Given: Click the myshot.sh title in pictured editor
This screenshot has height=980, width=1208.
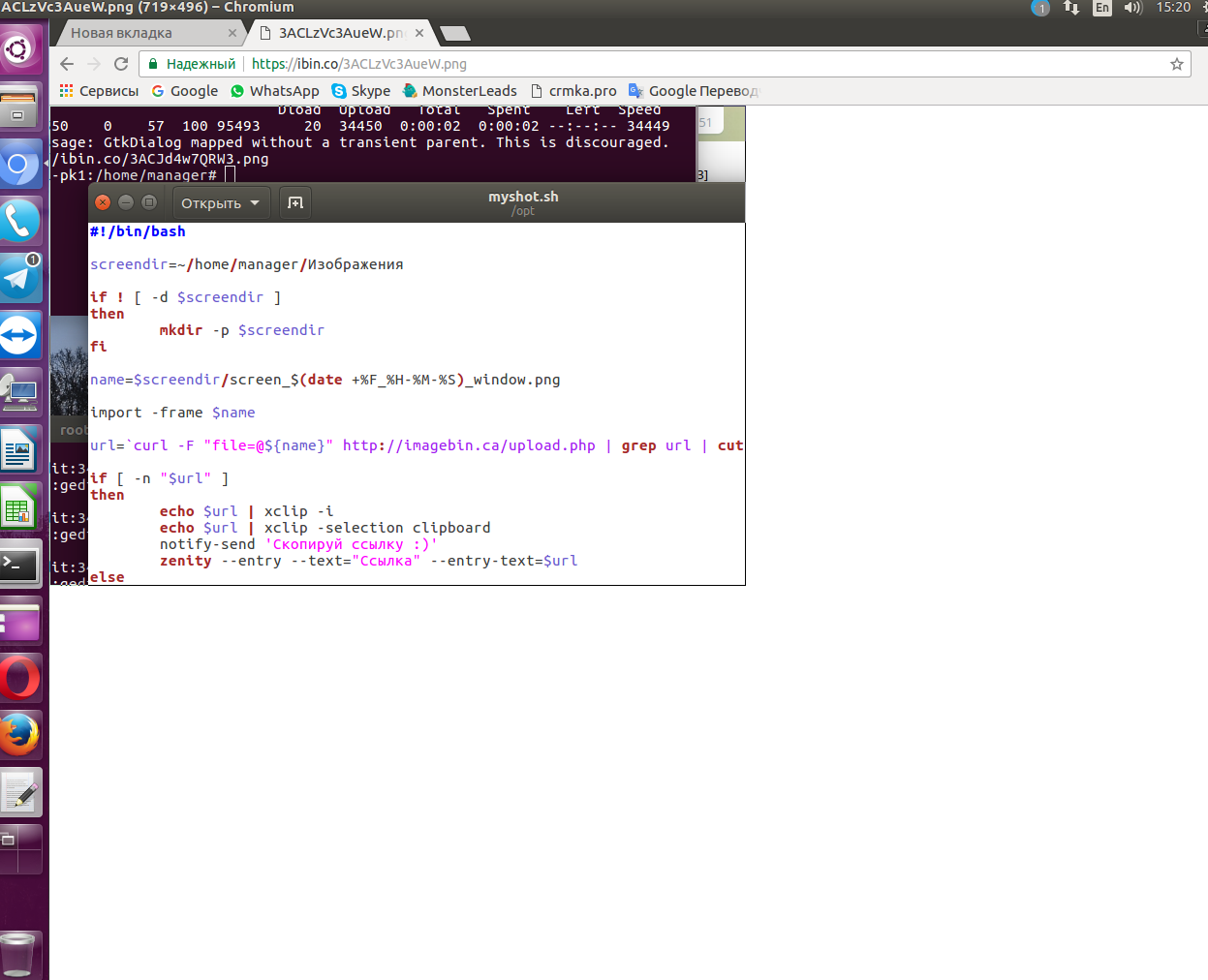Looking at the screenshot, I should [523, 197].
